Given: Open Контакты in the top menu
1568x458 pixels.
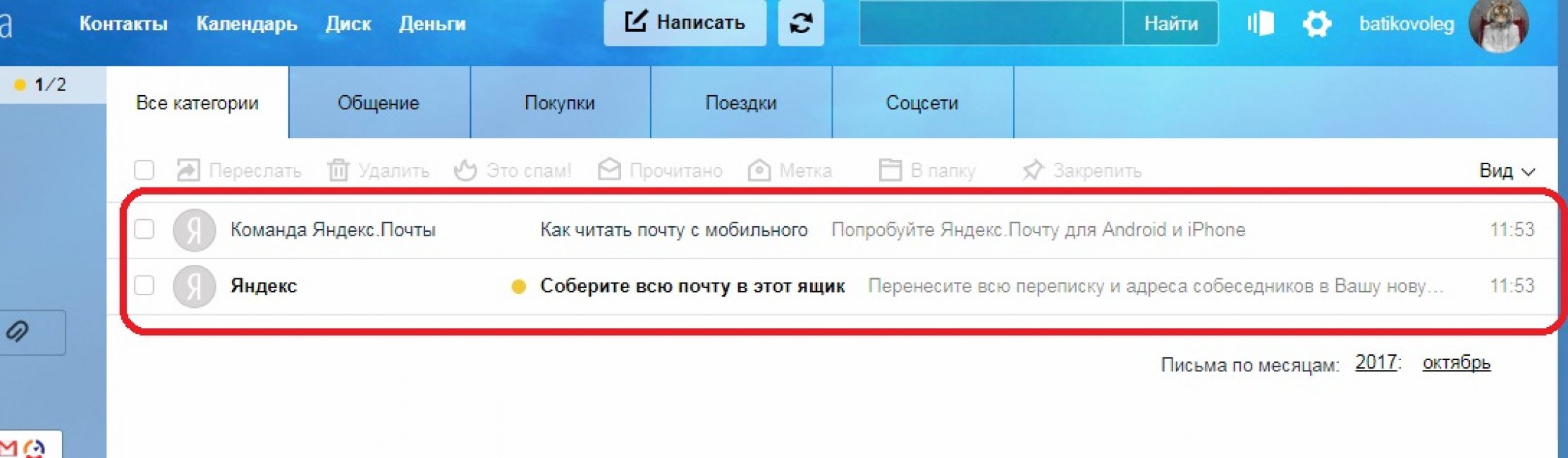Looking at the screenshot, I should pos(123,24).
